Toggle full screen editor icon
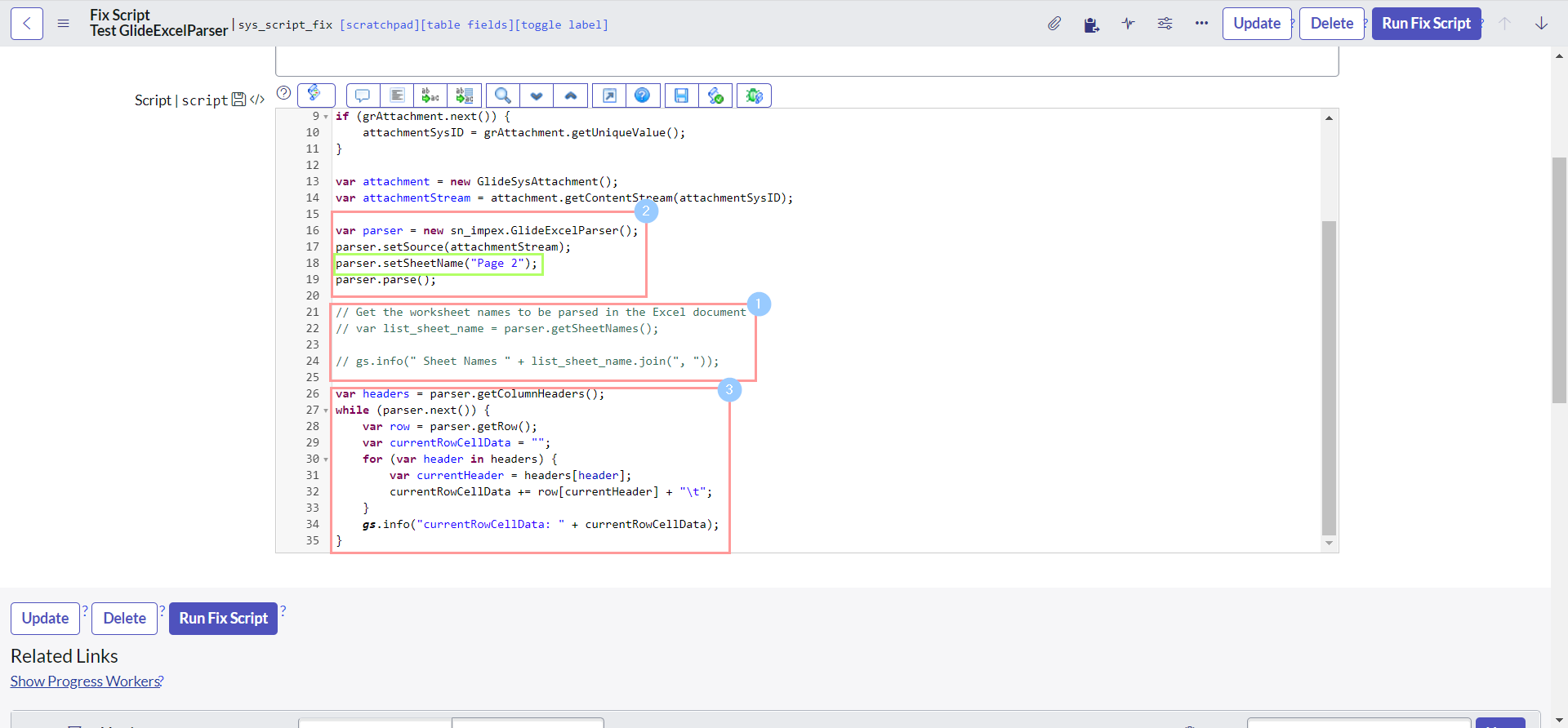 coord(609,95)
